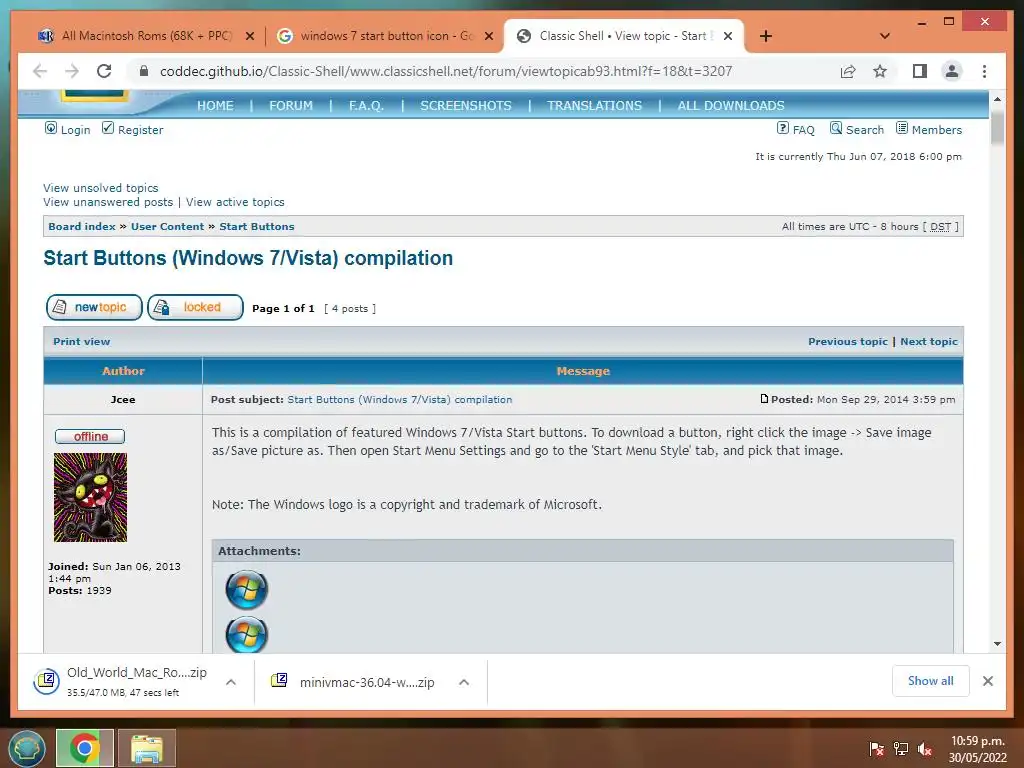Go to Board index breadcrumb
This screenshot has height=768, width=1024.
click(82, 227)
